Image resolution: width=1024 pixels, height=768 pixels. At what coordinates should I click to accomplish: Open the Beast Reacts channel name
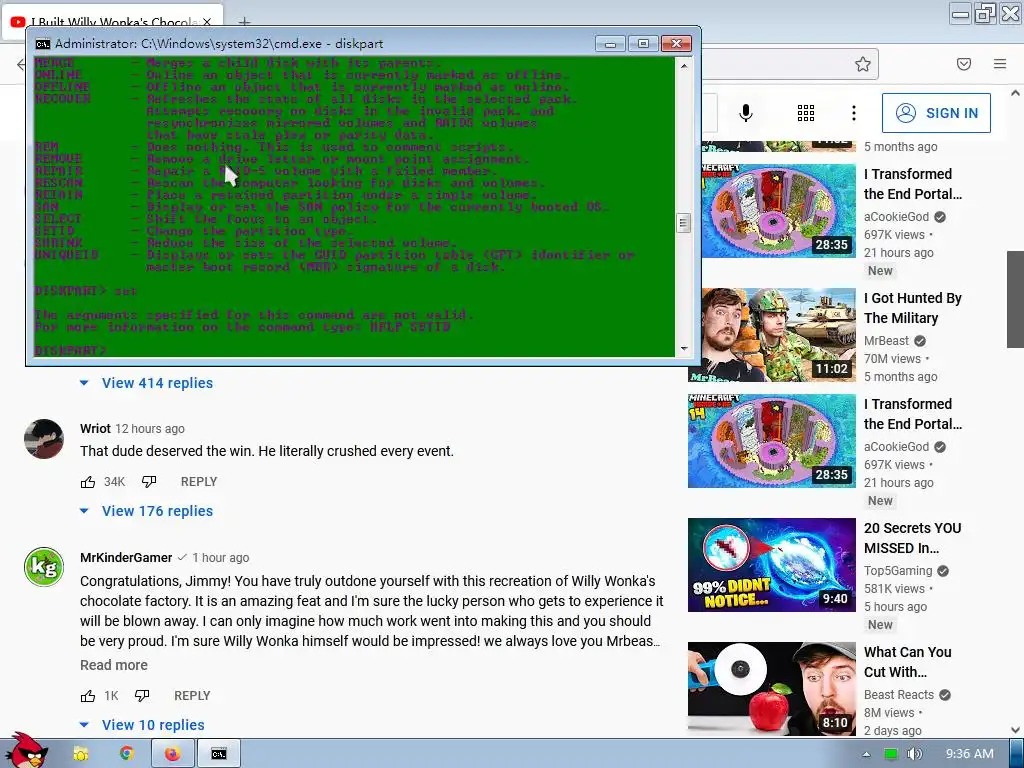point(899,695)
